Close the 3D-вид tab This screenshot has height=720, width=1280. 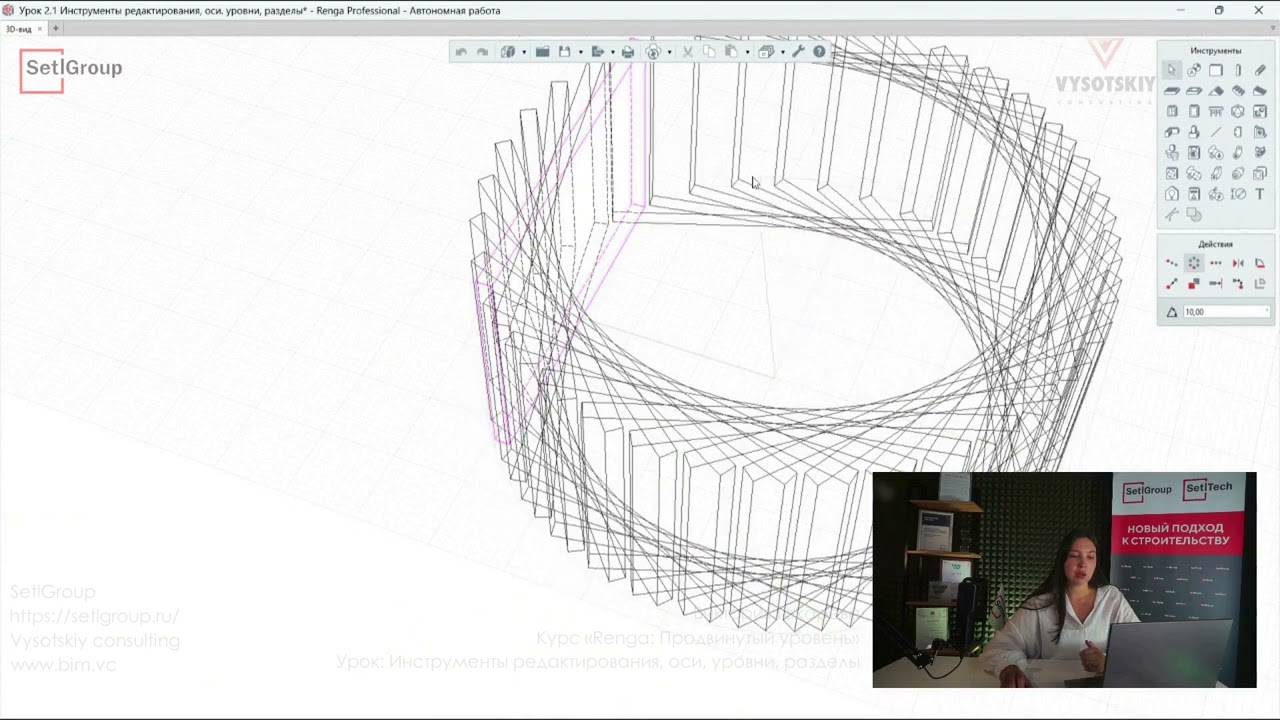(x=40, y=29)
